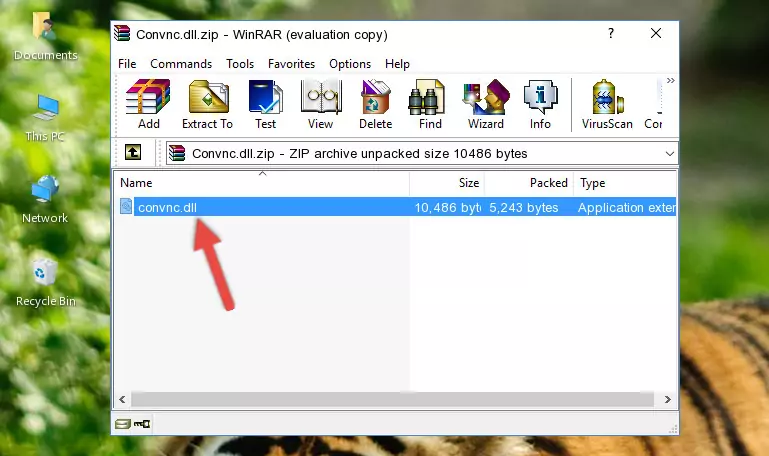769x456 pixels.
Task: Open the Commands menu
Action: click(181, 64)
